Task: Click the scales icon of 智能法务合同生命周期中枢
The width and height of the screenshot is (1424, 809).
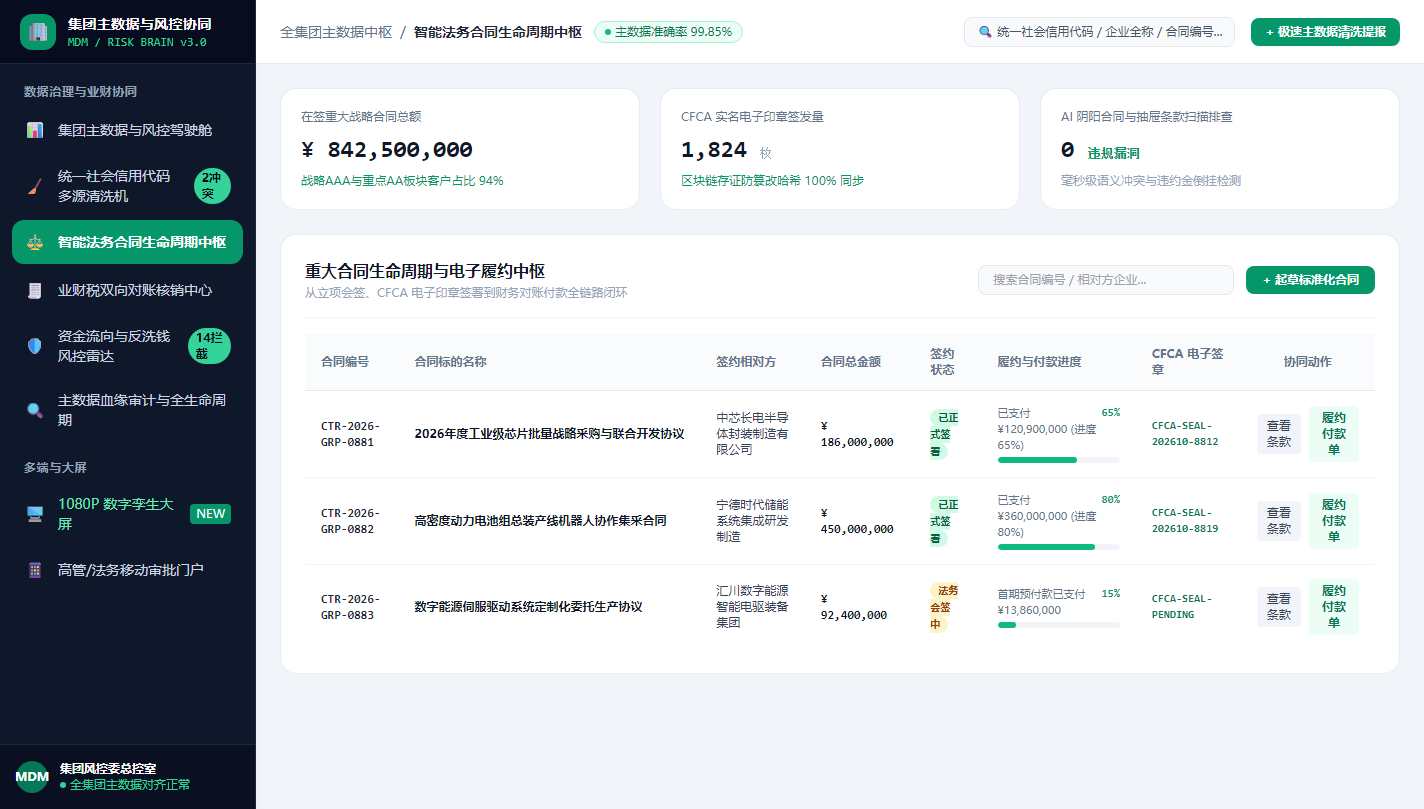Action: tap(35, 242)
